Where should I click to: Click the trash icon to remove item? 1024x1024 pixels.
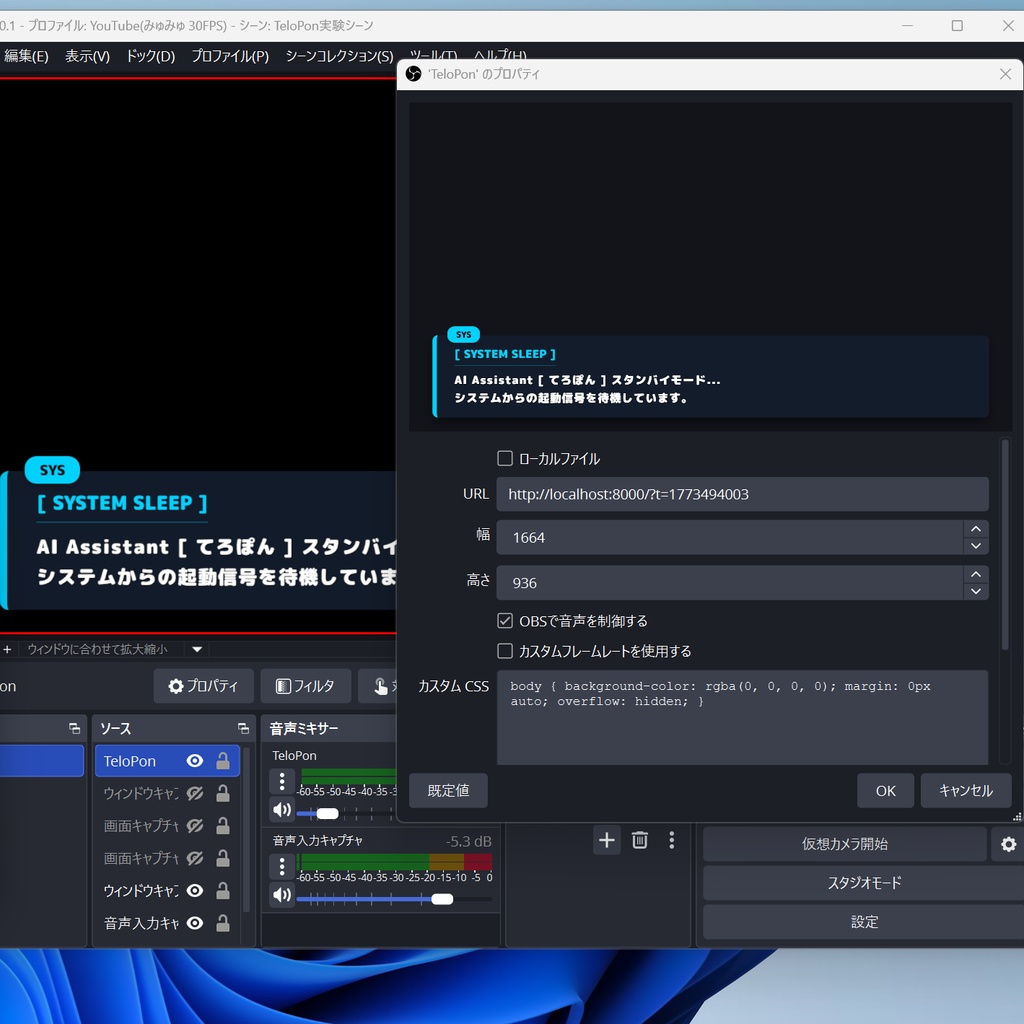tap(640, 841)
